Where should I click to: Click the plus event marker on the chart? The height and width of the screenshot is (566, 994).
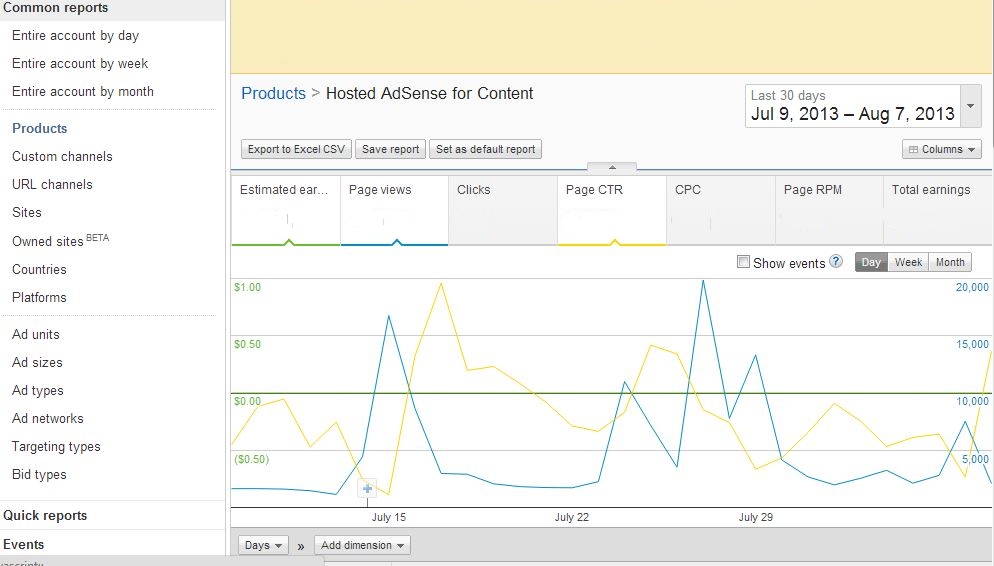click(x=367, y=489)
